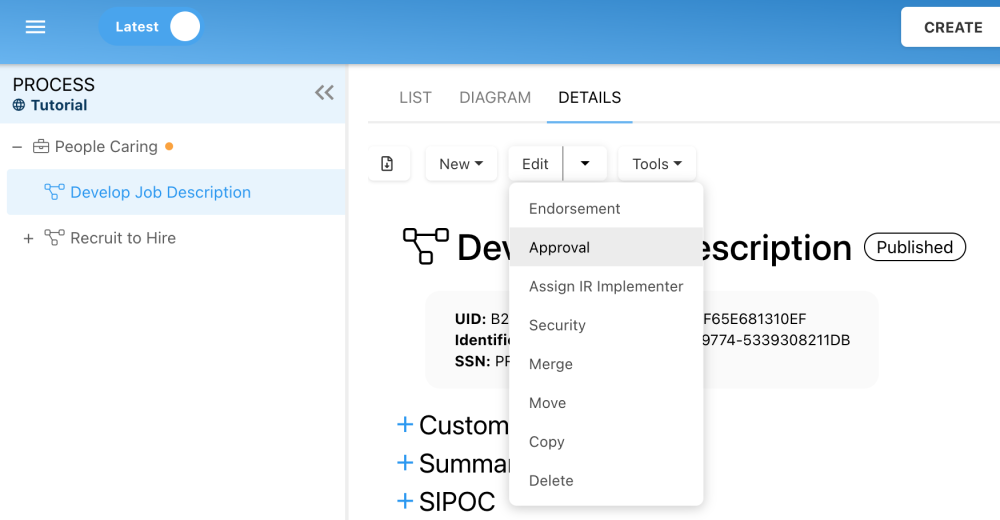This screenshot has width=1000, height=520.
Task: Click the Create button
Action: pos(952,27)
